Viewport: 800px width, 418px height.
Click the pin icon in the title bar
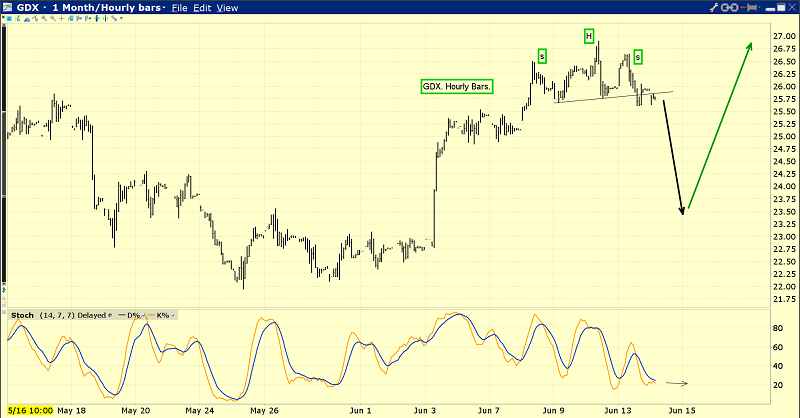pyautogui.click(x=749, y=7)
